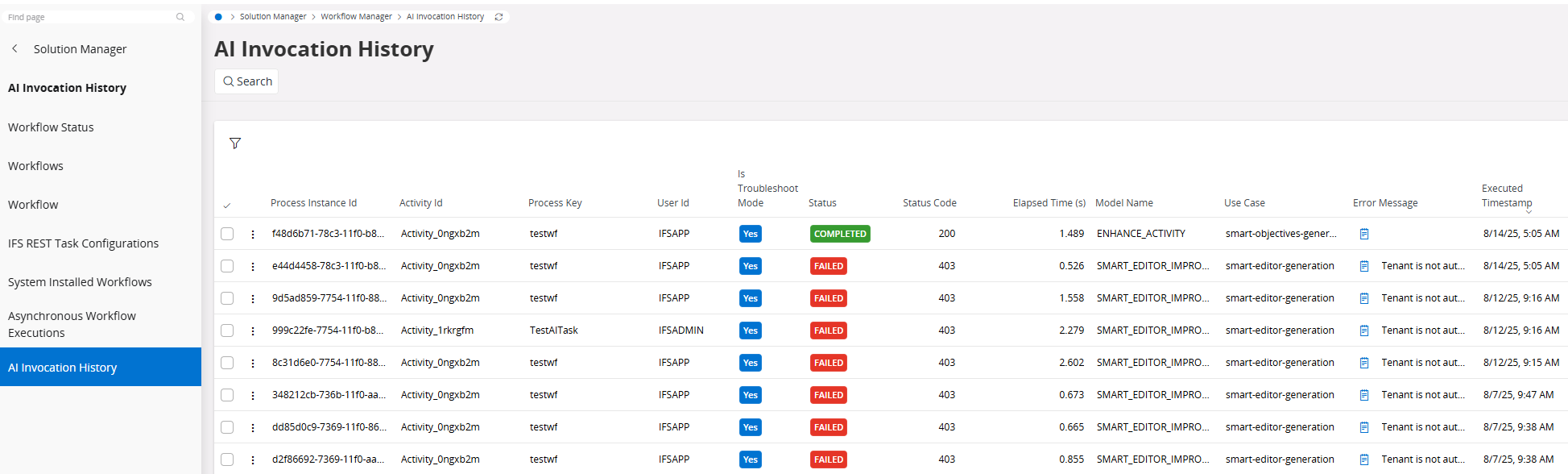This screenshot has width=1568, height=474.
Task: Open error document icon in dd85d0c9 row
Action: [1364, 427]
